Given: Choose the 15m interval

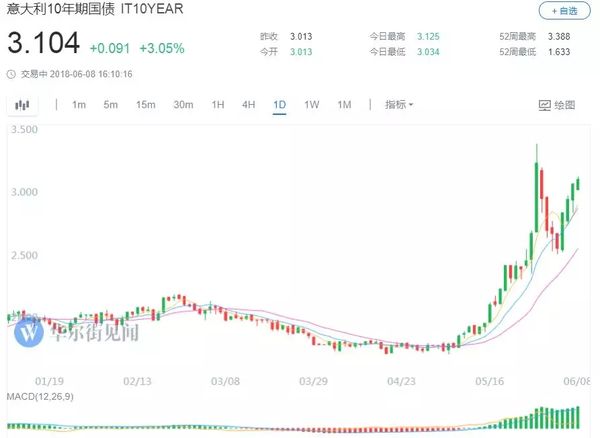Looking at the screenshot, I should pyautogui.click(x=146, y=105).
